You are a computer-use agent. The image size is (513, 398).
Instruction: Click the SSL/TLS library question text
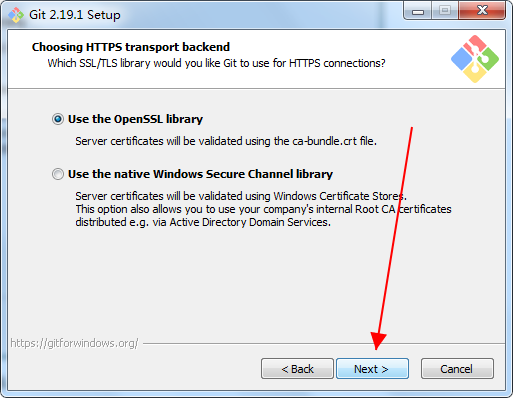tap(216, 63)
